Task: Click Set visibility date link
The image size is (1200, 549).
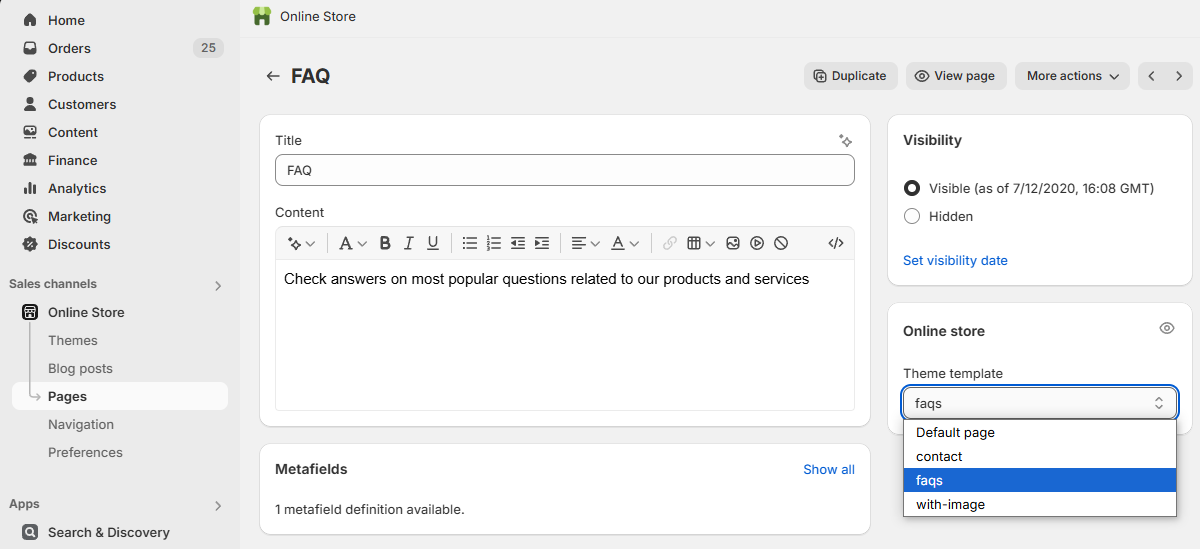Action: point(955,261)
